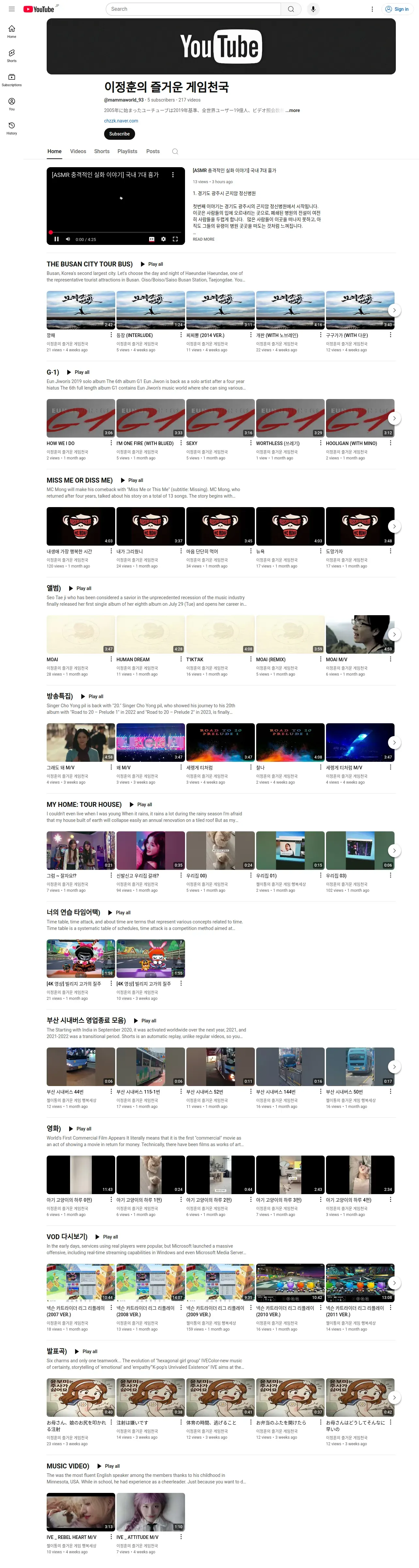
Task: Play all in THE BUSAN CITY TOUR BUS playlist
Action: [152, 264]
